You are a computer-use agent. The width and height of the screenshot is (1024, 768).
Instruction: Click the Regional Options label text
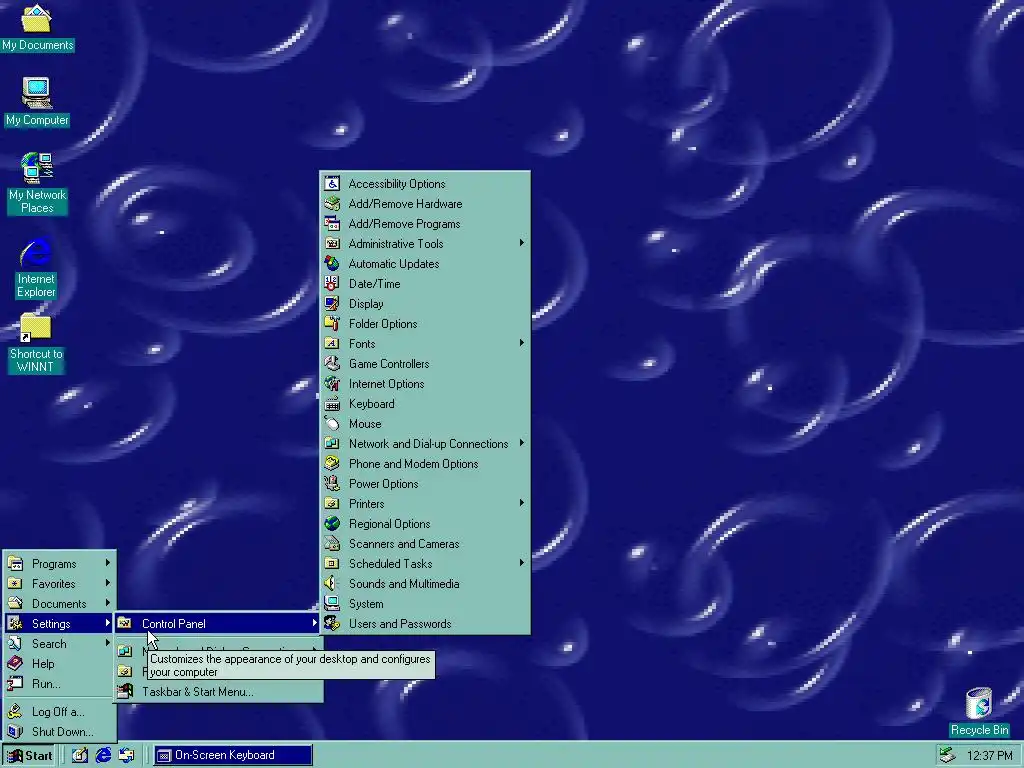click(x=389, y=524)
